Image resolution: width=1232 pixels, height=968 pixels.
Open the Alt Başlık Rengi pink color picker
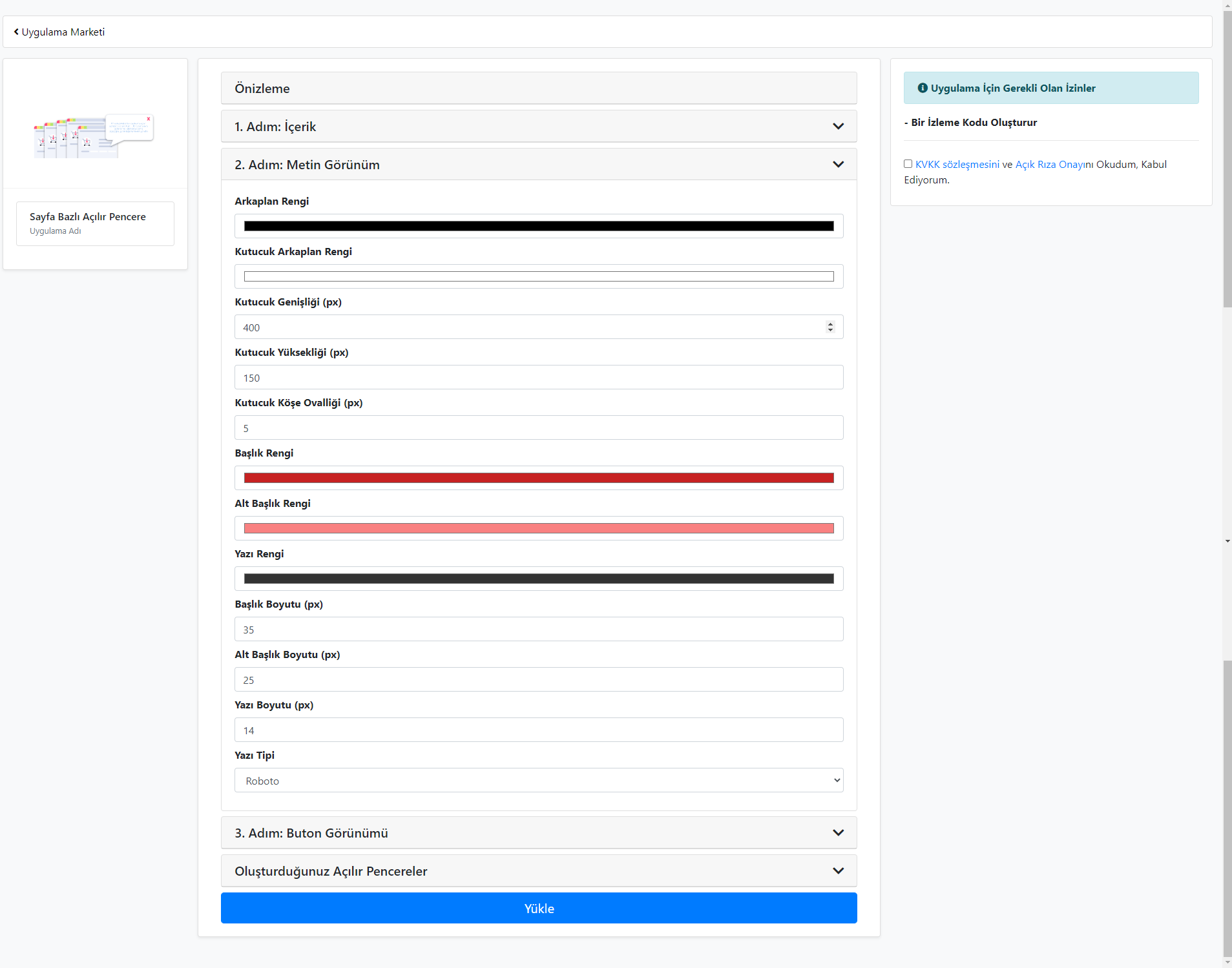tap(539, 528)
